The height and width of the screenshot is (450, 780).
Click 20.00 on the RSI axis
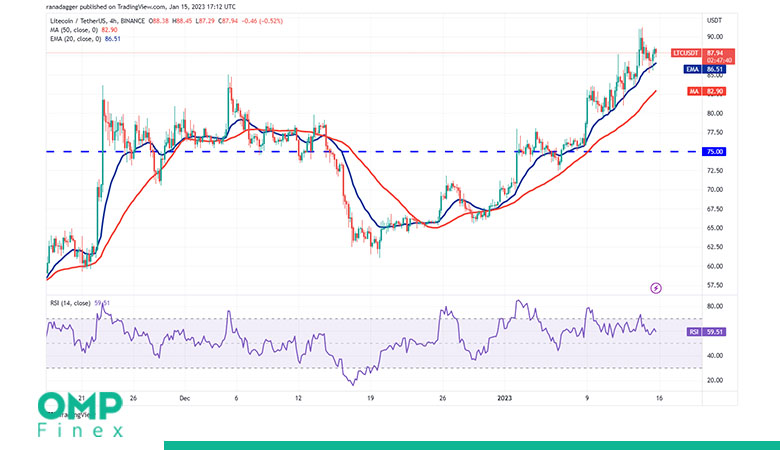[715, 380]
